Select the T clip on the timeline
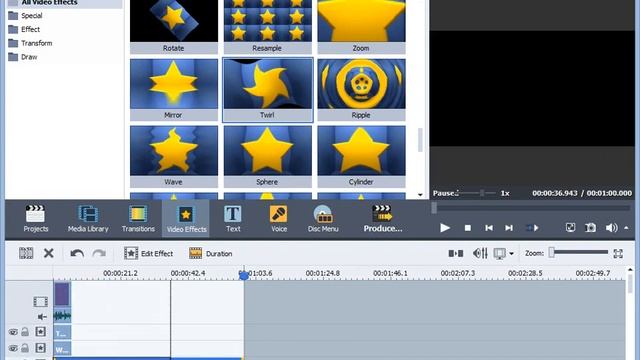The image size is (640, 360). click(62, 333)
